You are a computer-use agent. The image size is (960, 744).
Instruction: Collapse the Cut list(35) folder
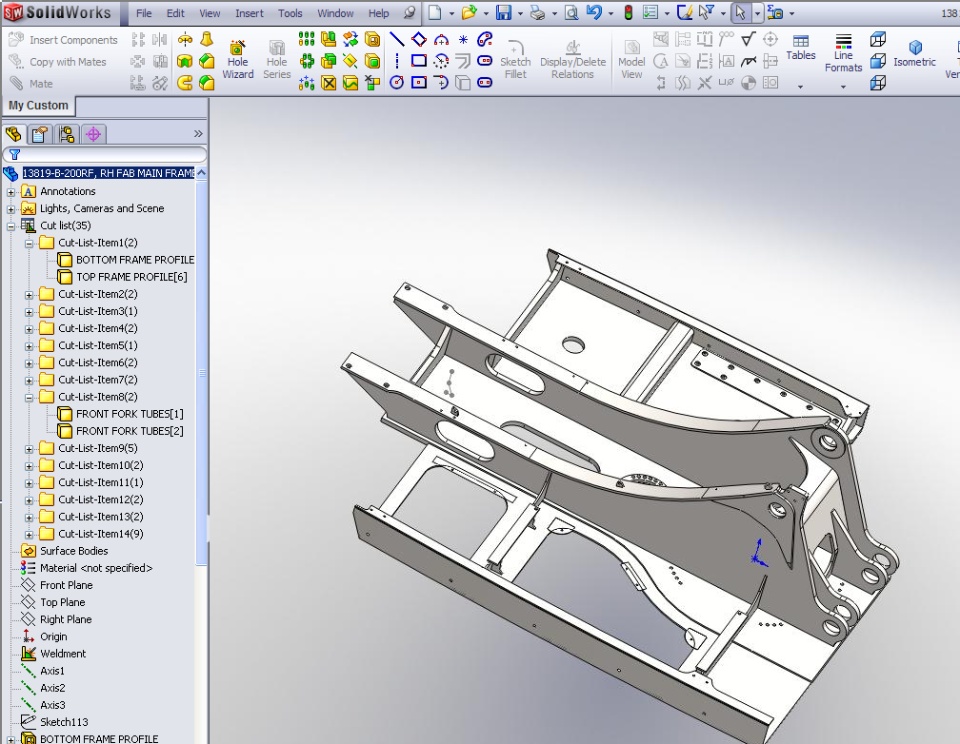pyautogui.click(x=10, y=226)
